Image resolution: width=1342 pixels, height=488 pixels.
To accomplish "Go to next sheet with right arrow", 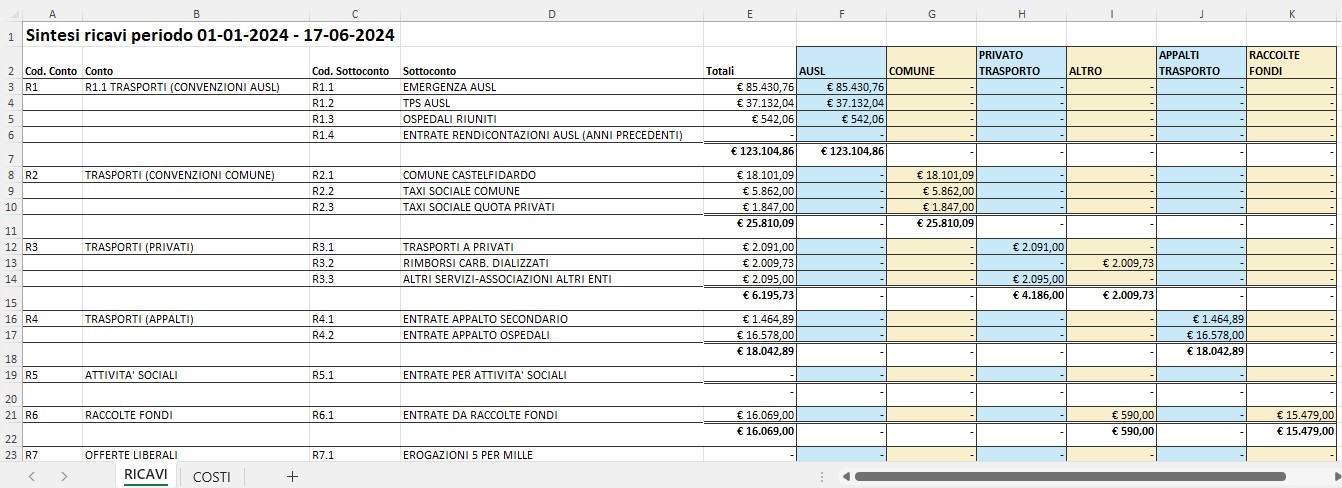I will click(64, 476).
